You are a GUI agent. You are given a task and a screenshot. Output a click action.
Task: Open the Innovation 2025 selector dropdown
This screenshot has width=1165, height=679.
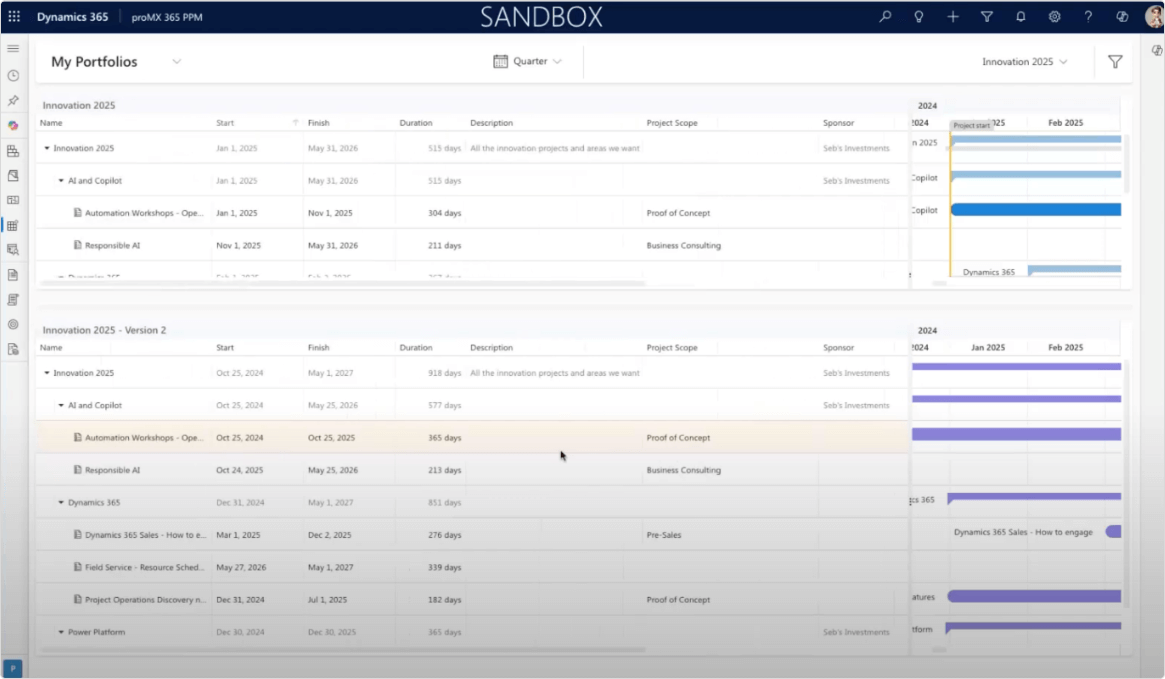[1024, 62]
